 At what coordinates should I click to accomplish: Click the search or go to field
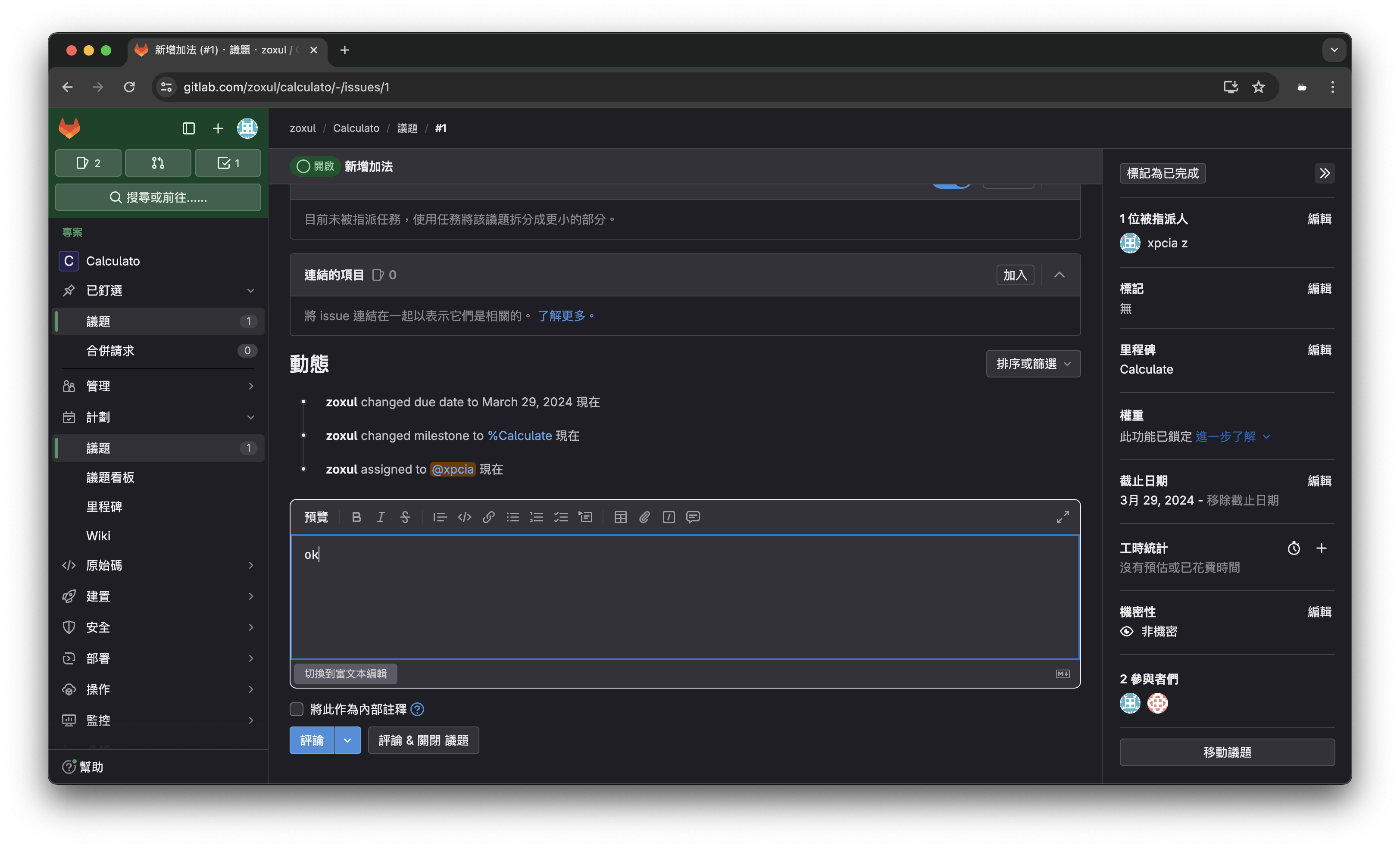[x=158, y=197]
